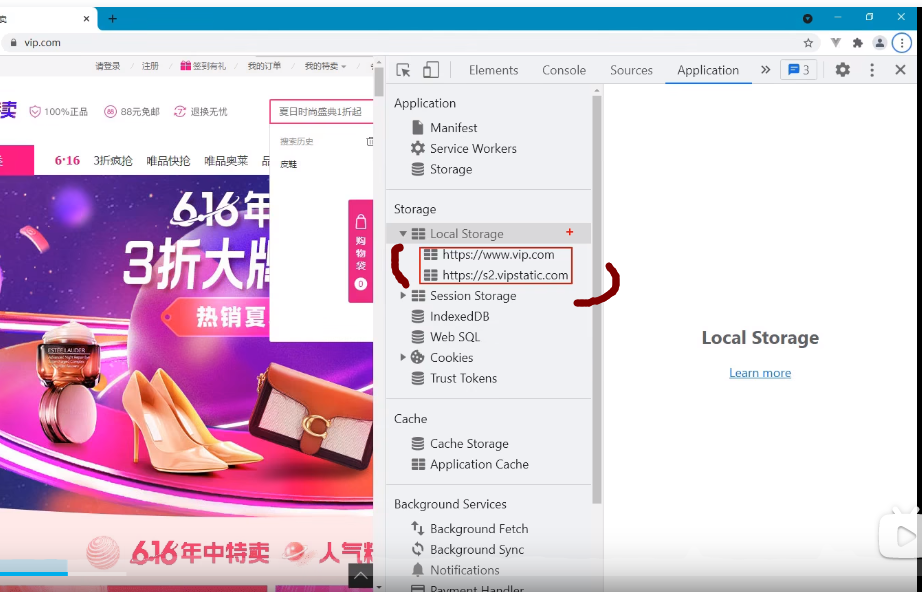The width and height of the screenshot is (922, 592).
Task: Click the 88元免邮 badge
Action: (x=132, y=112)
